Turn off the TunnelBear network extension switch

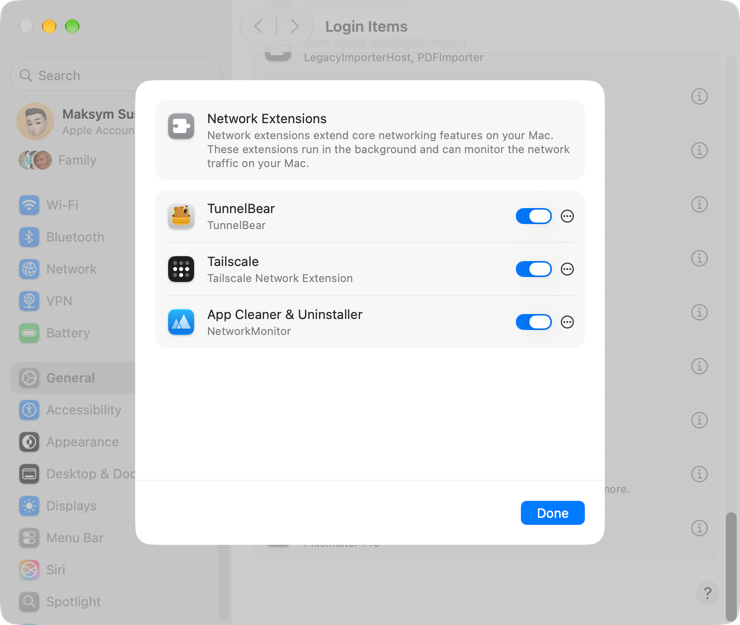coord(533,216)
